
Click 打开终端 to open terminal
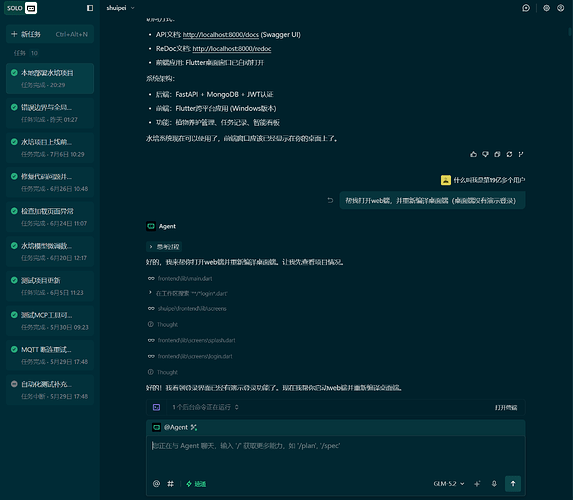[506, 408]
